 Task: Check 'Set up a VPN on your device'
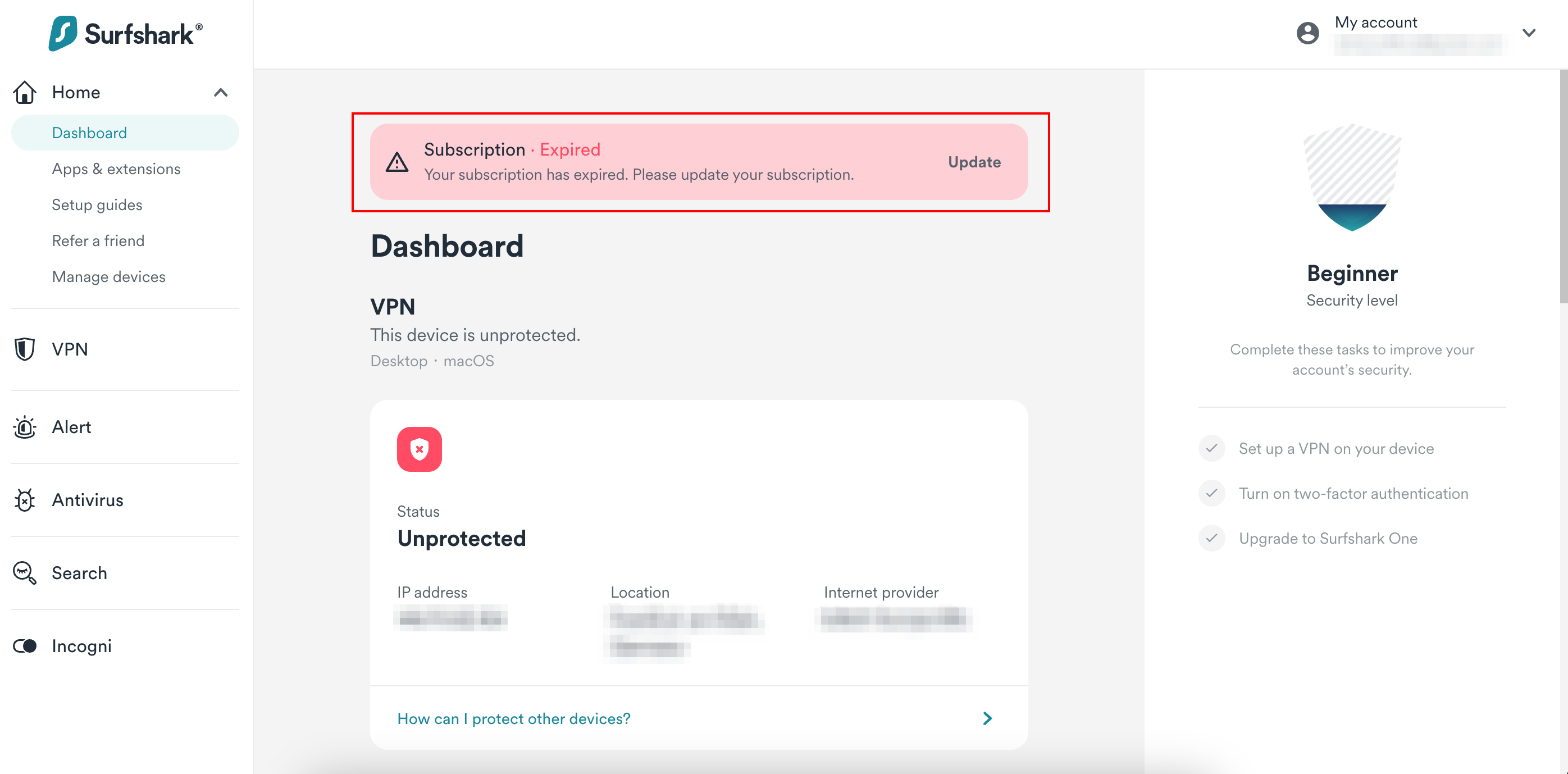click(x=1212, y=449)
